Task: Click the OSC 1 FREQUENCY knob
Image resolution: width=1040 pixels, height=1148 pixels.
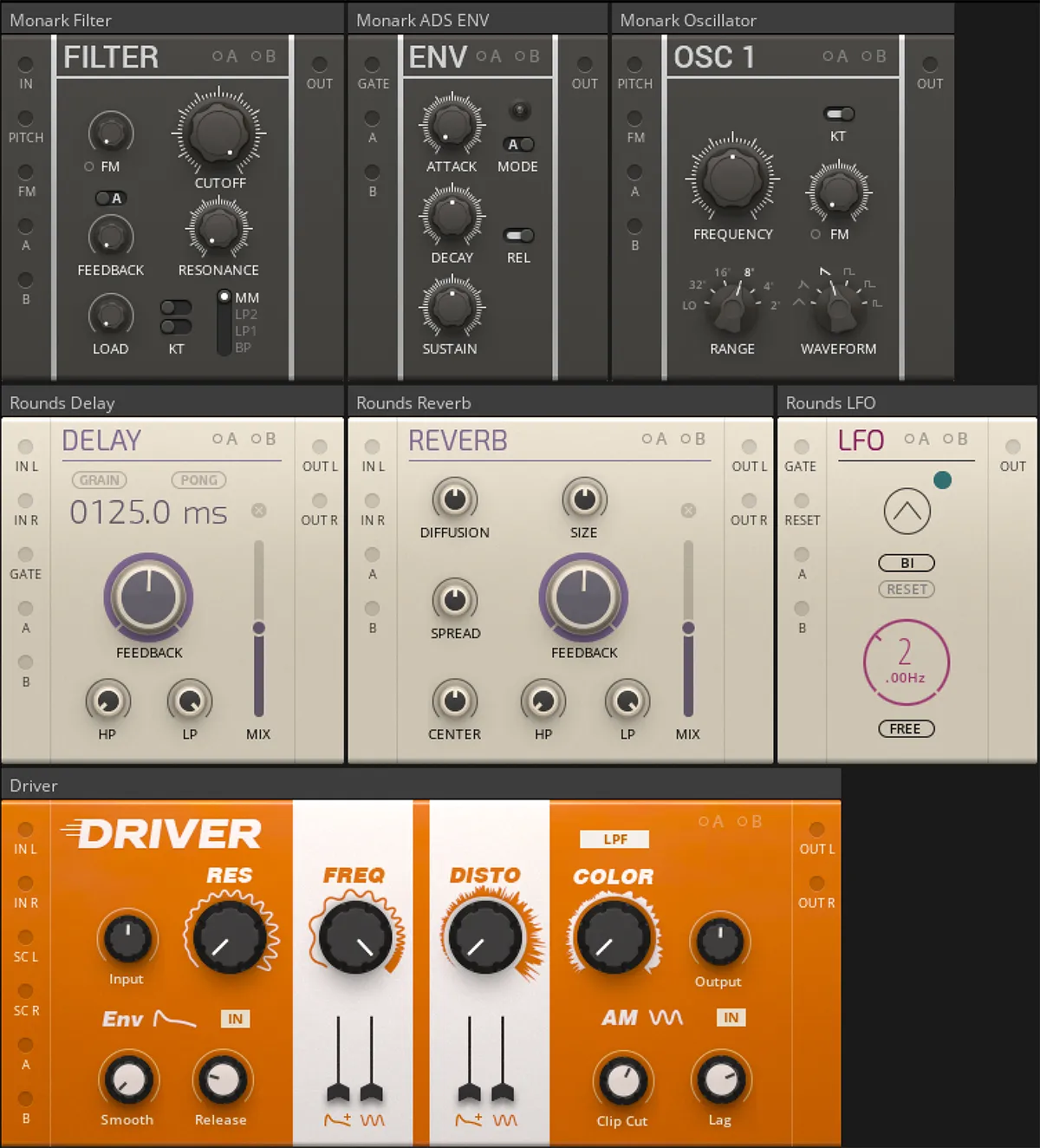Action: pyautogui.click(x=732, y=178)
